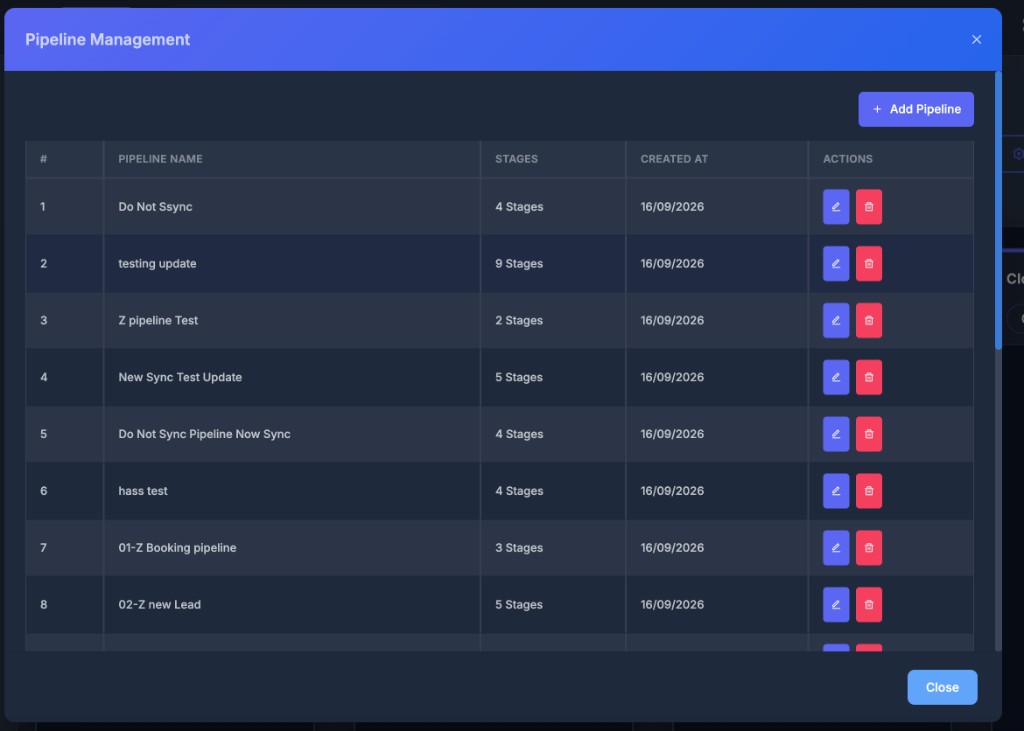Edit the testing update pipeline
Image resolution: width=1024 pixels, height=731 pixels.
click(x=836, y=263)
